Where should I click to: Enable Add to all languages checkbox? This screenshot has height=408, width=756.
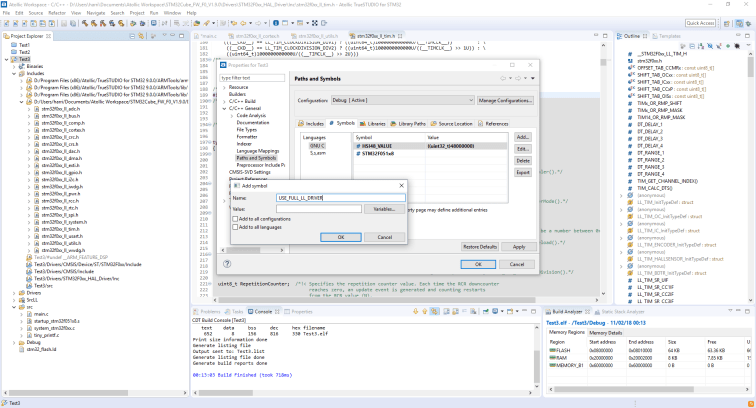[236, 227]
